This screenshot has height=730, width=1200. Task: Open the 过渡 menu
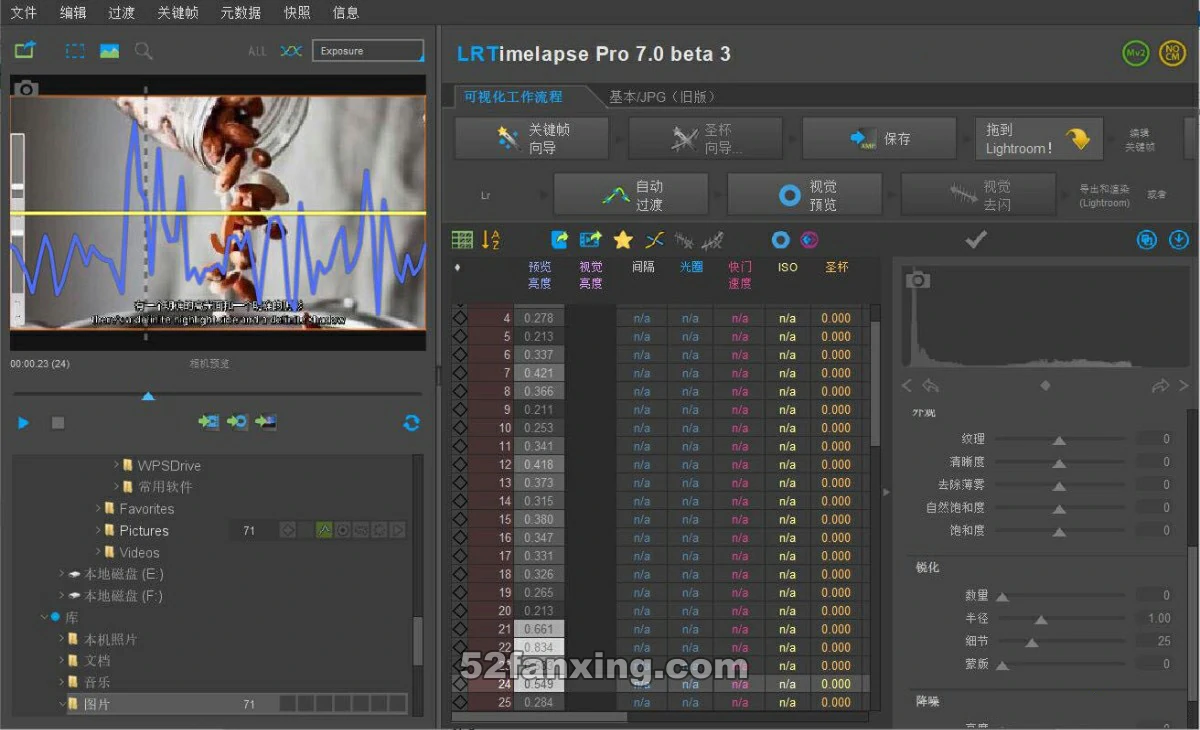[x=121, y=12]
